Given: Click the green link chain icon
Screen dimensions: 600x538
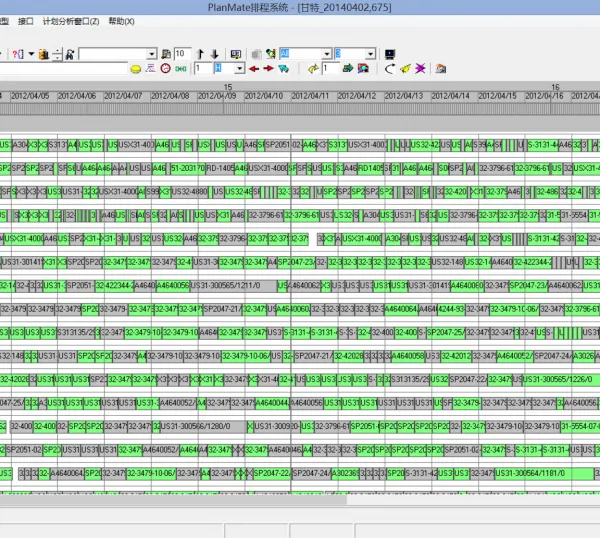Looking at the screenshot, I should pos(181,69).
